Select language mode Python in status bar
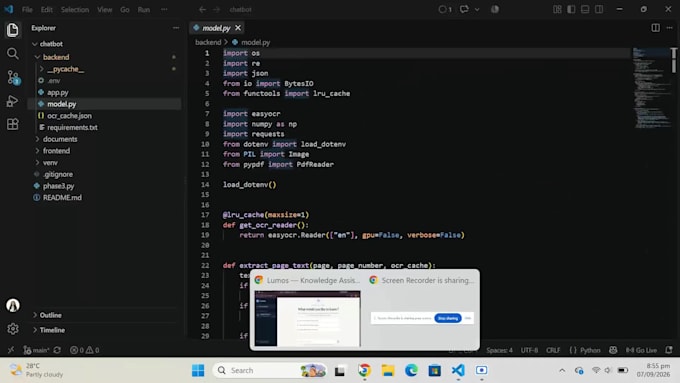The width and height of the screenshot is (680, 383). pyautogui.click(x=590, y=350)
